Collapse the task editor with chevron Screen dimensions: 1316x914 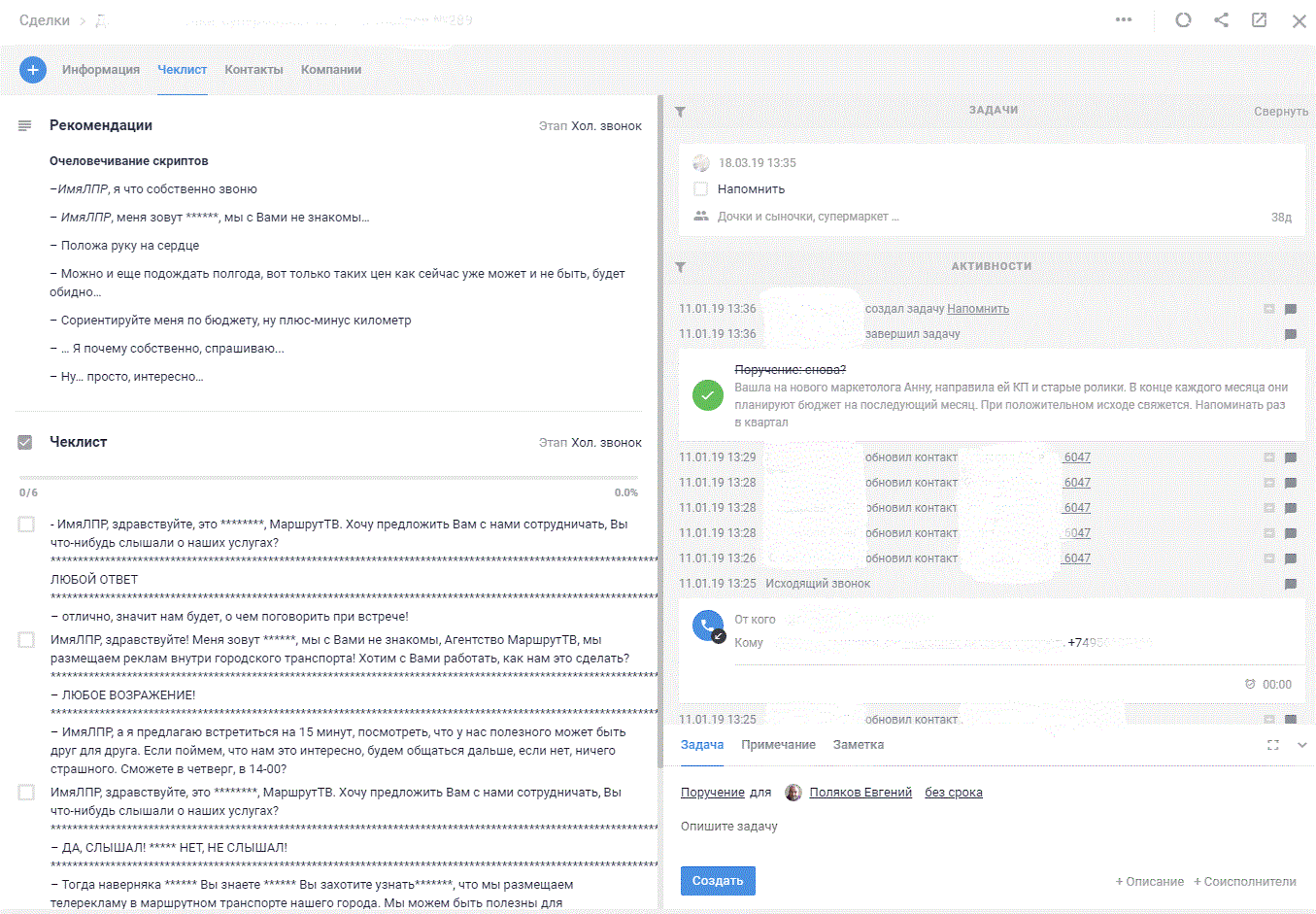coord(1302,745)
